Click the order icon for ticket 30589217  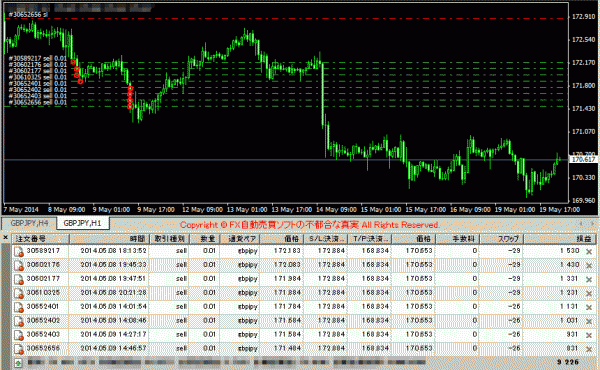(19, 252)
